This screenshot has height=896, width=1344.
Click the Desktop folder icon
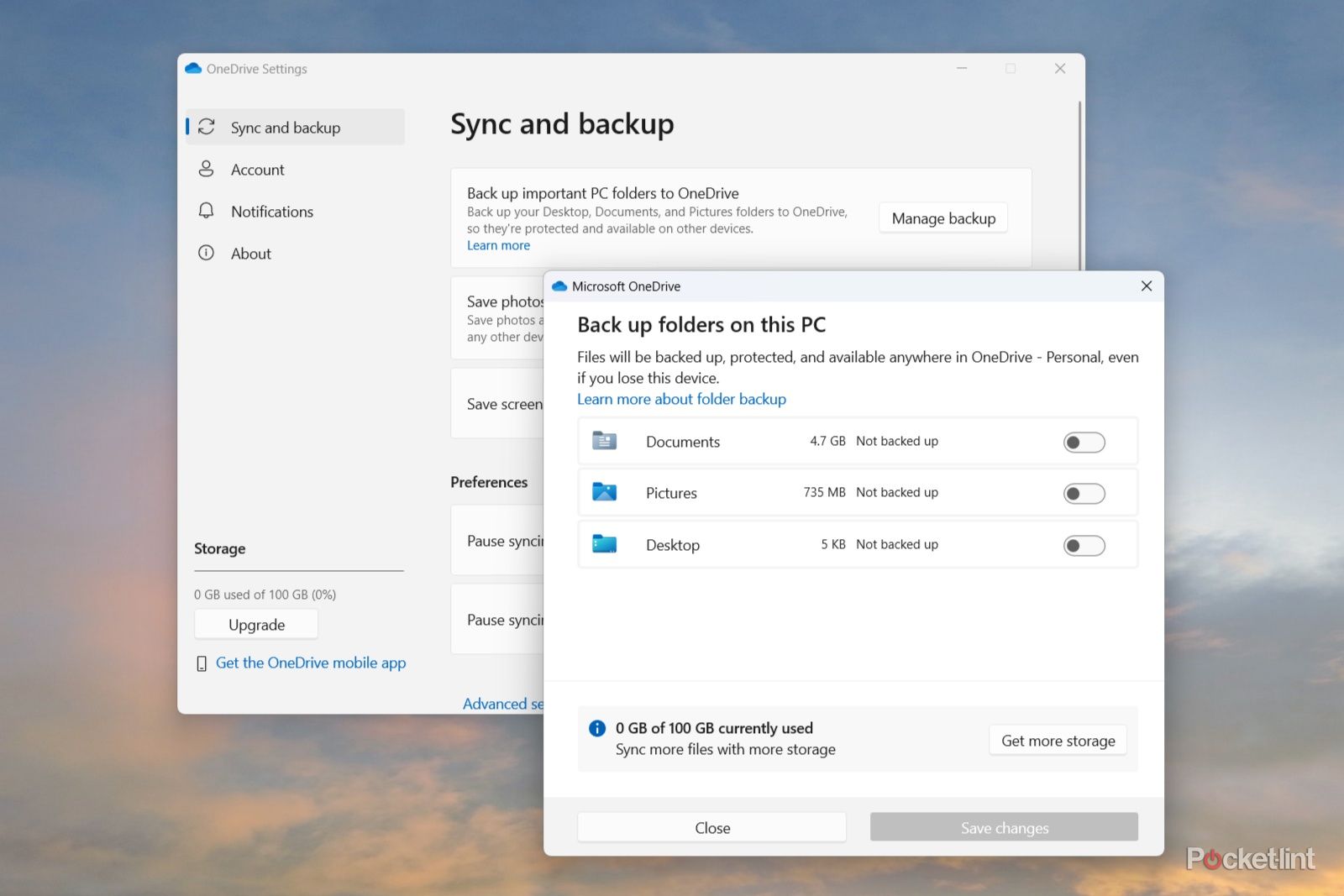pyautogui.click(x=606, y=544)
